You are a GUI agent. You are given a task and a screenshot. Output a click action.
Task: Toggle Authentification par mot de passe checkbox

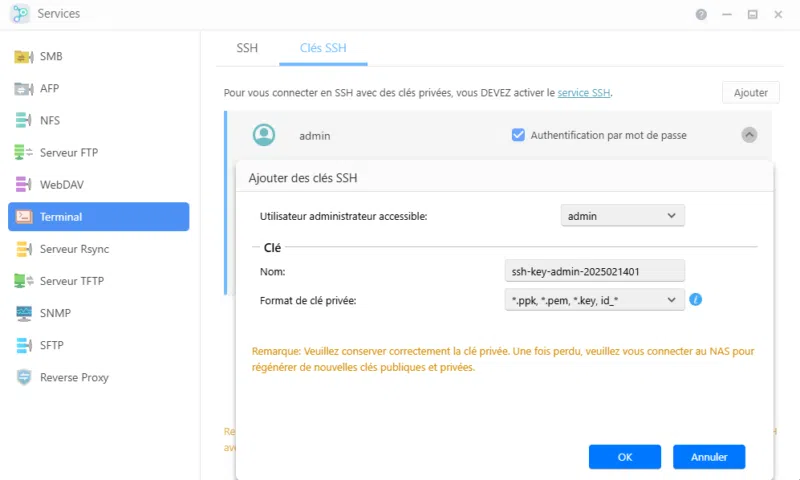coord(518,135)
